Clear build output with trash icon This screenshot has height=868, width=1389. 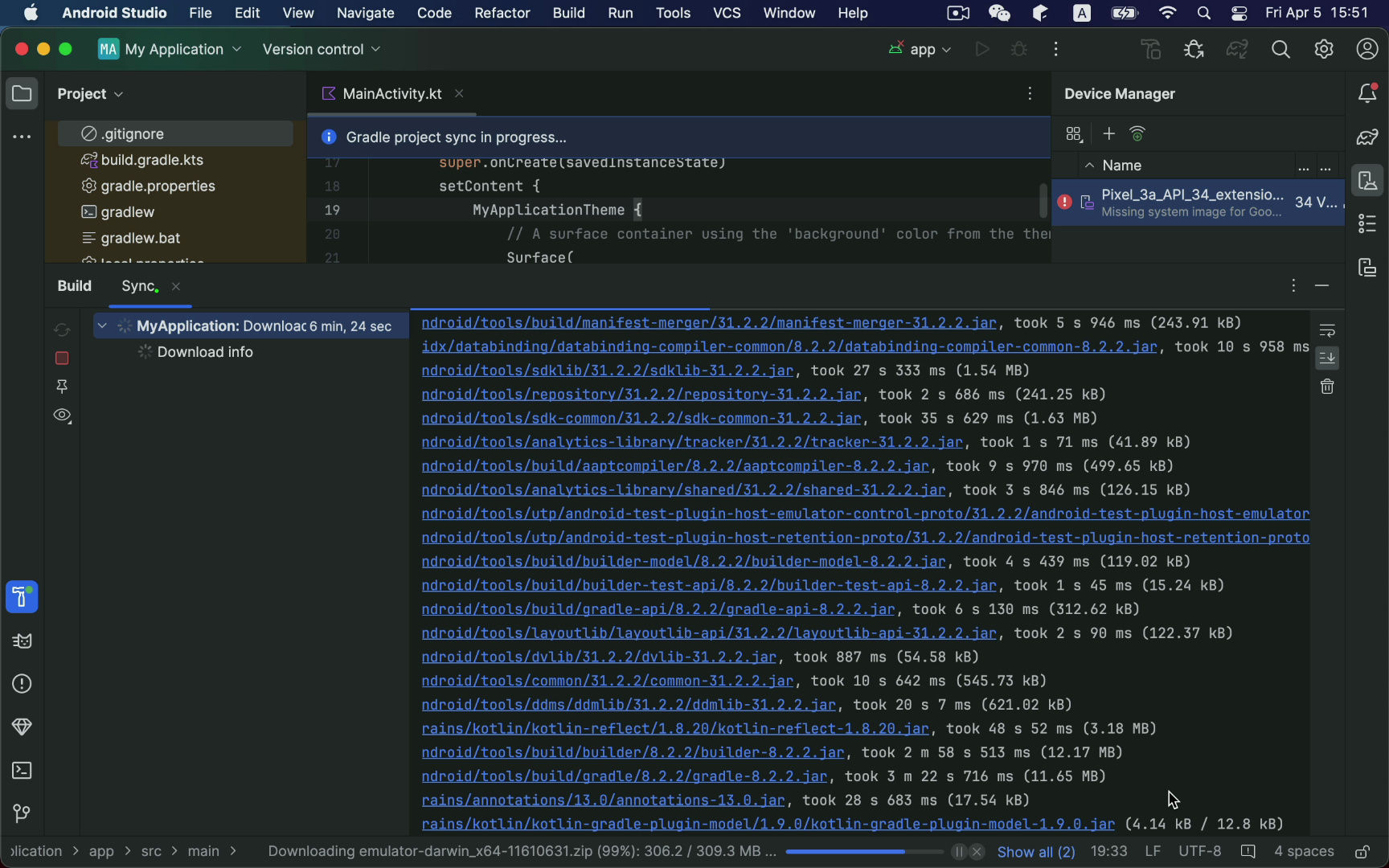1327,387
